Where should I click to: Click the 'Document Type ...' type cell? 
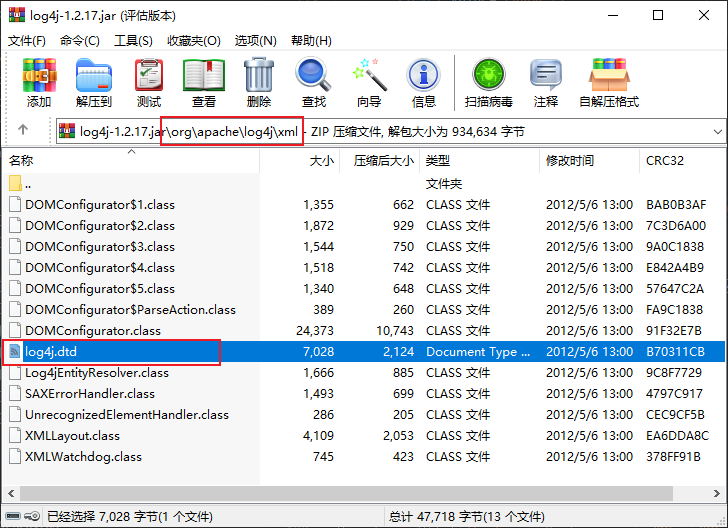coord(478,352)
